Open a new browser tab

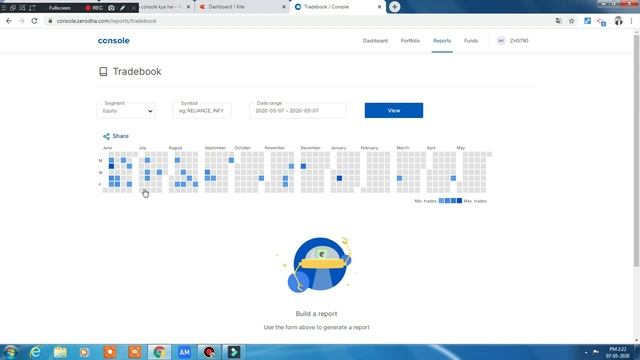click(x=395, y=7)
